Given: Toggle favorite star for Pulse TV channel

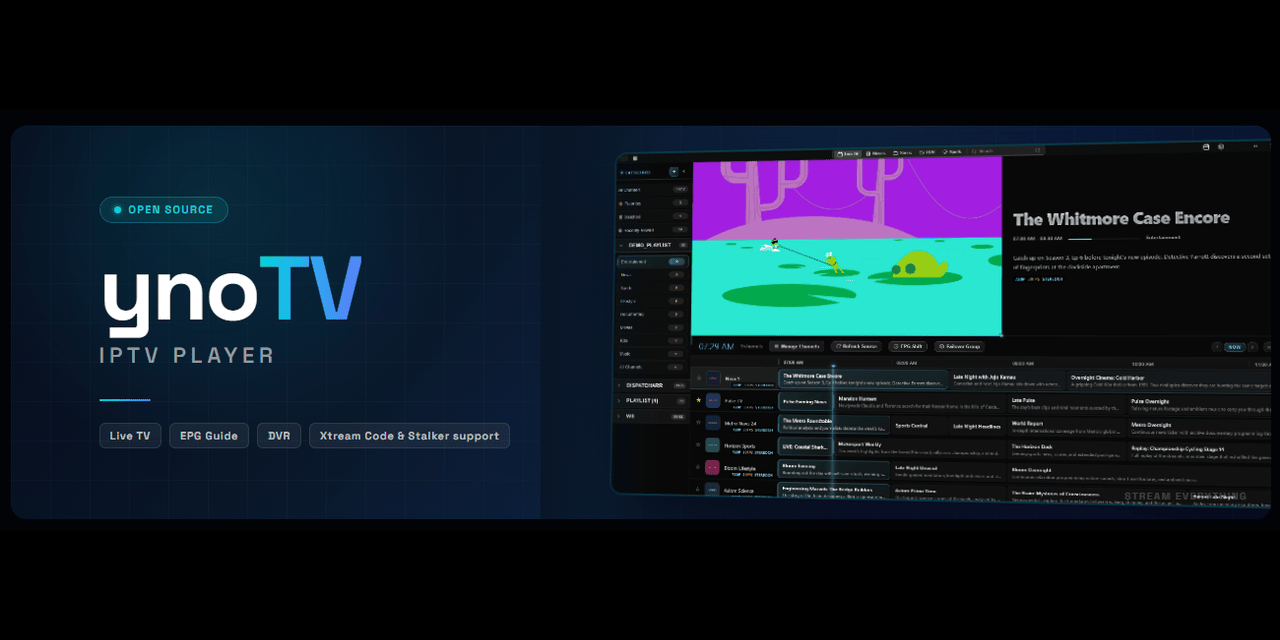Looking at the screenshot, I should tap(698, 400).
